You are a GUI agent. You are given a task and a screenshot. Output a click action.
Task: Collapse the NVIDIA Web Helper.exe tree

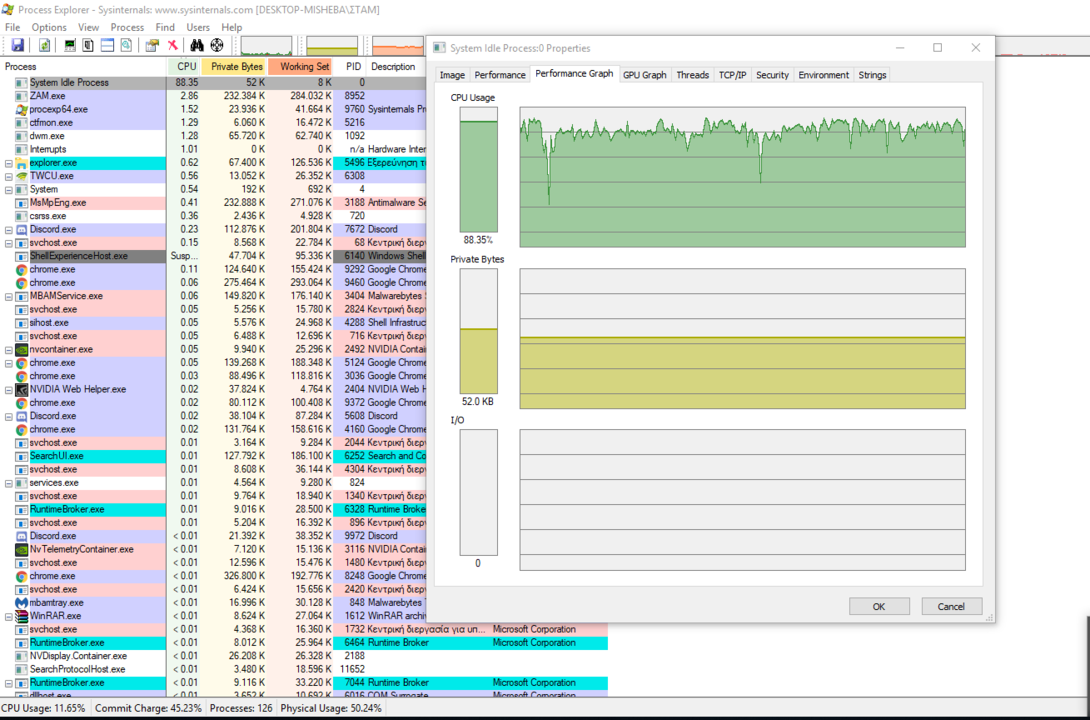pyautogui.click(x=8, y=389)
